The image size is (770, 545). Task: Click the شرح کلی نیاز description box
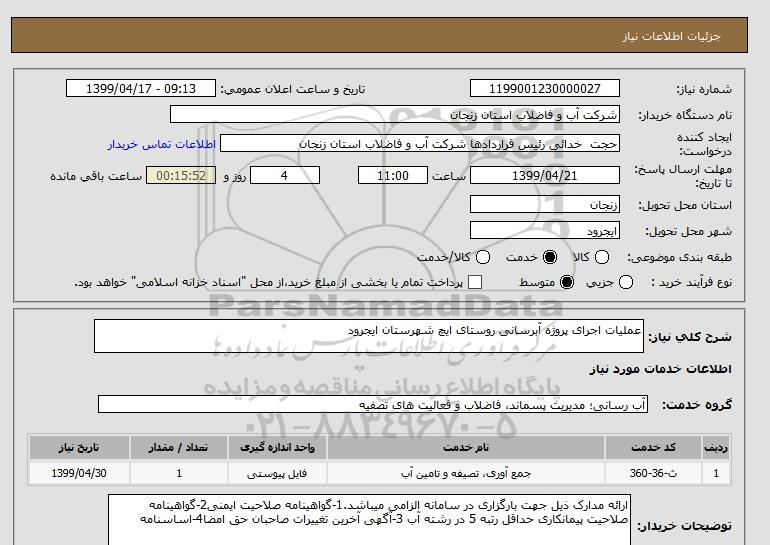click(369, 336)
